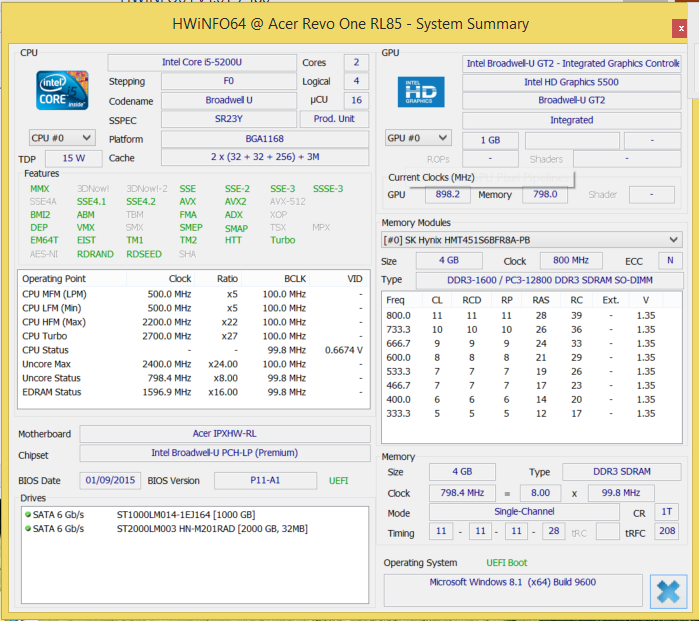Open the CPU #0 selector dropdown
The image size is (699, 621).
pos(62,138)
